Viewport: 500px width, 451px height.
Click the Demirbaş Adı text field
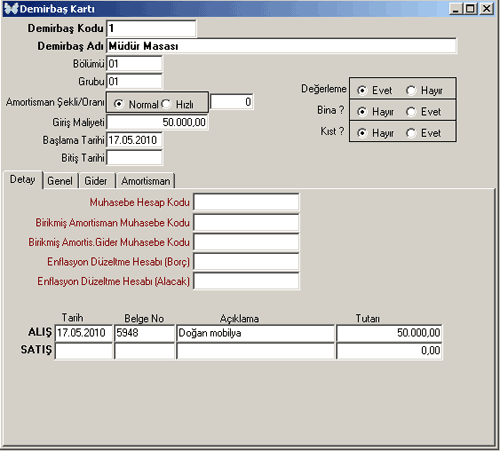pos(282,46)
